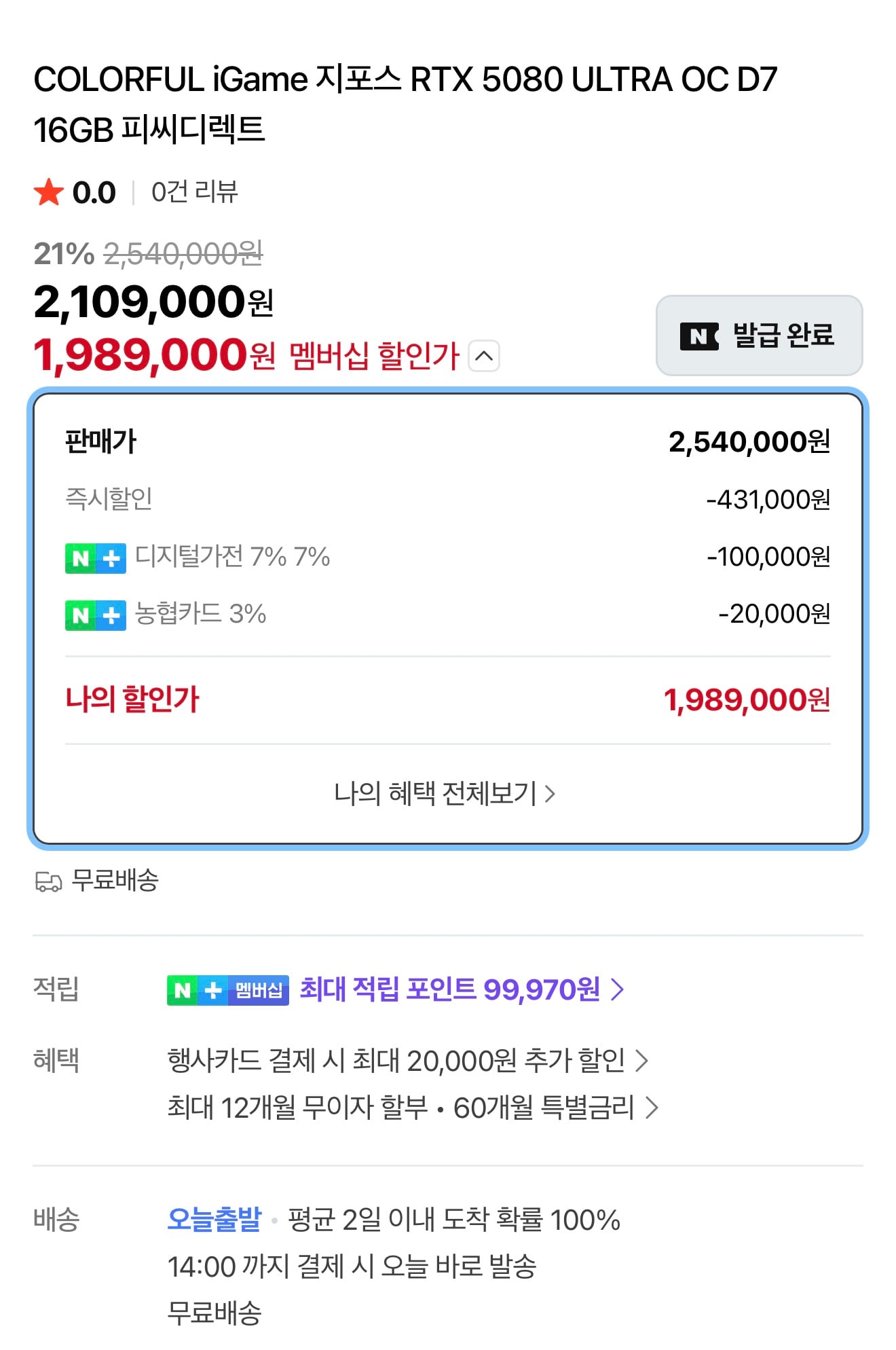
Task: Click the chevron after 60개월 특별금리
Action: 652,1108
